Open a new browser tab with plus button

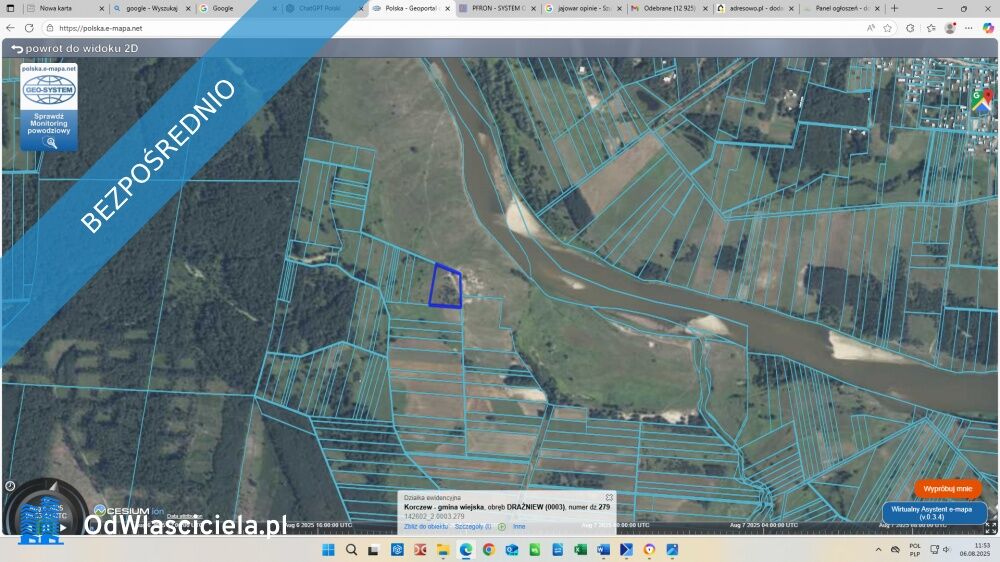[894, 8]
